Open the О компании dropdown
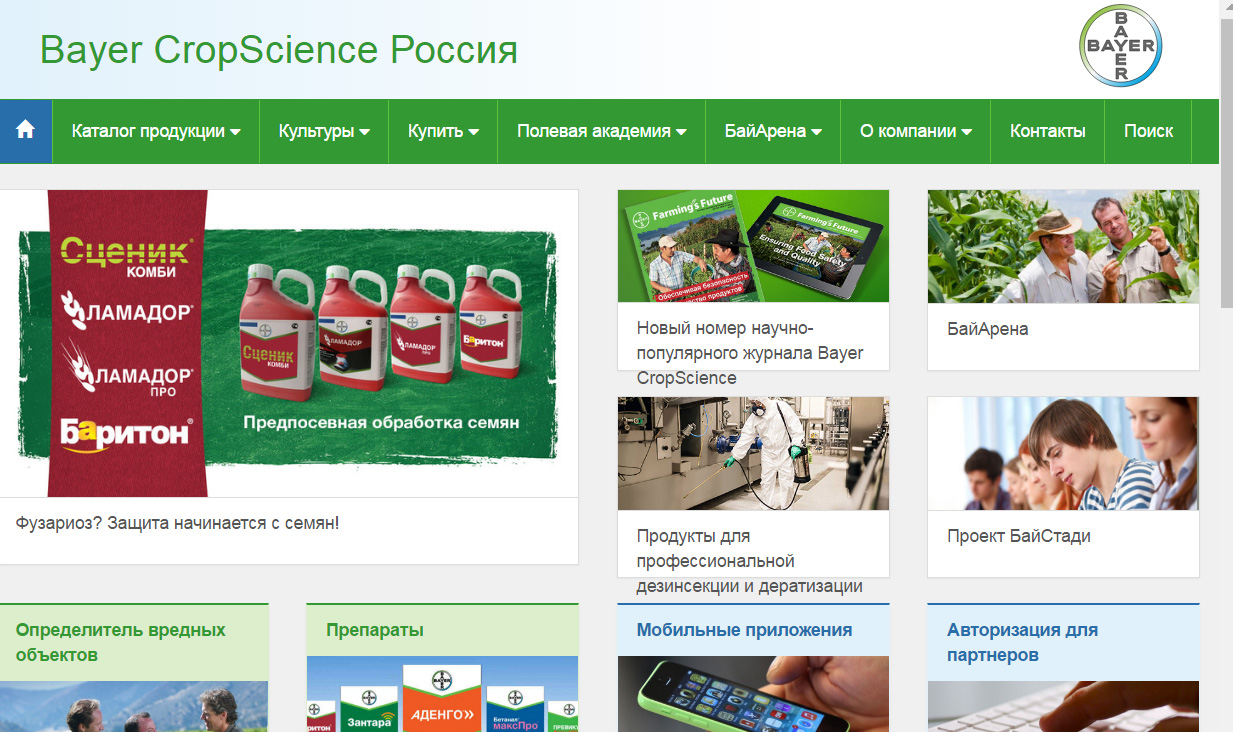 (916, 131)
